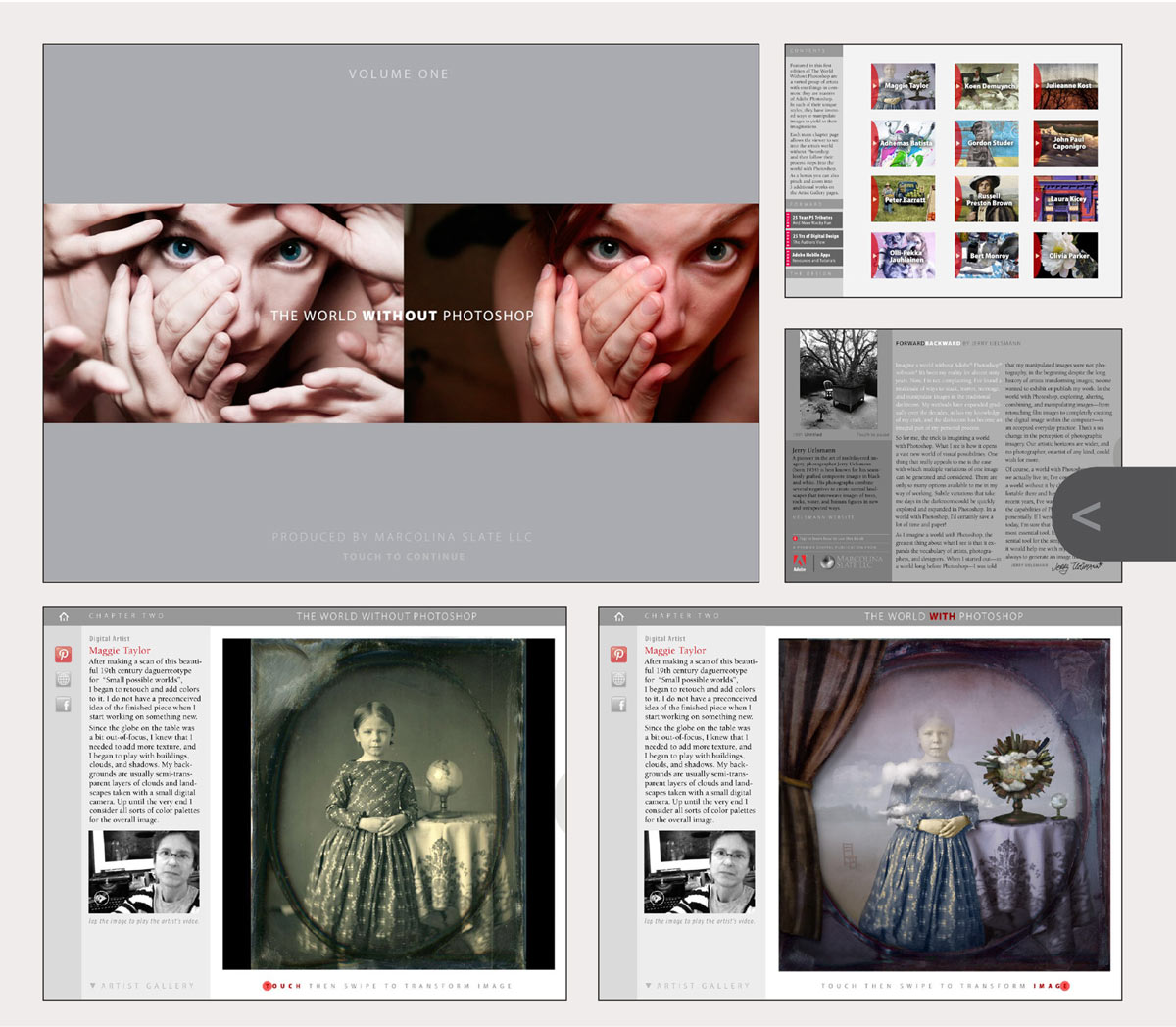The height and width of the screenshot is (1027, 1176).
Task: Open the Uelsmann Website link
Action: coord(823,517)
